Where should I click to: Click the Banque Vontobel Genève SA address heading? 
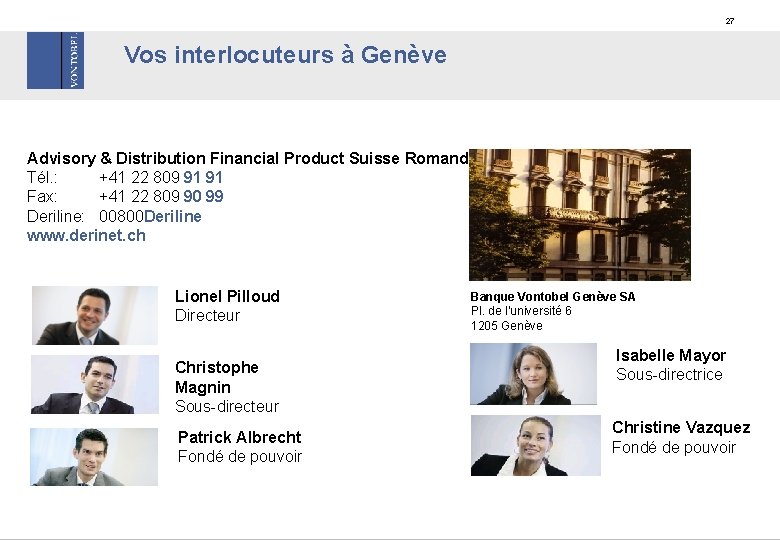click(553, 297)
